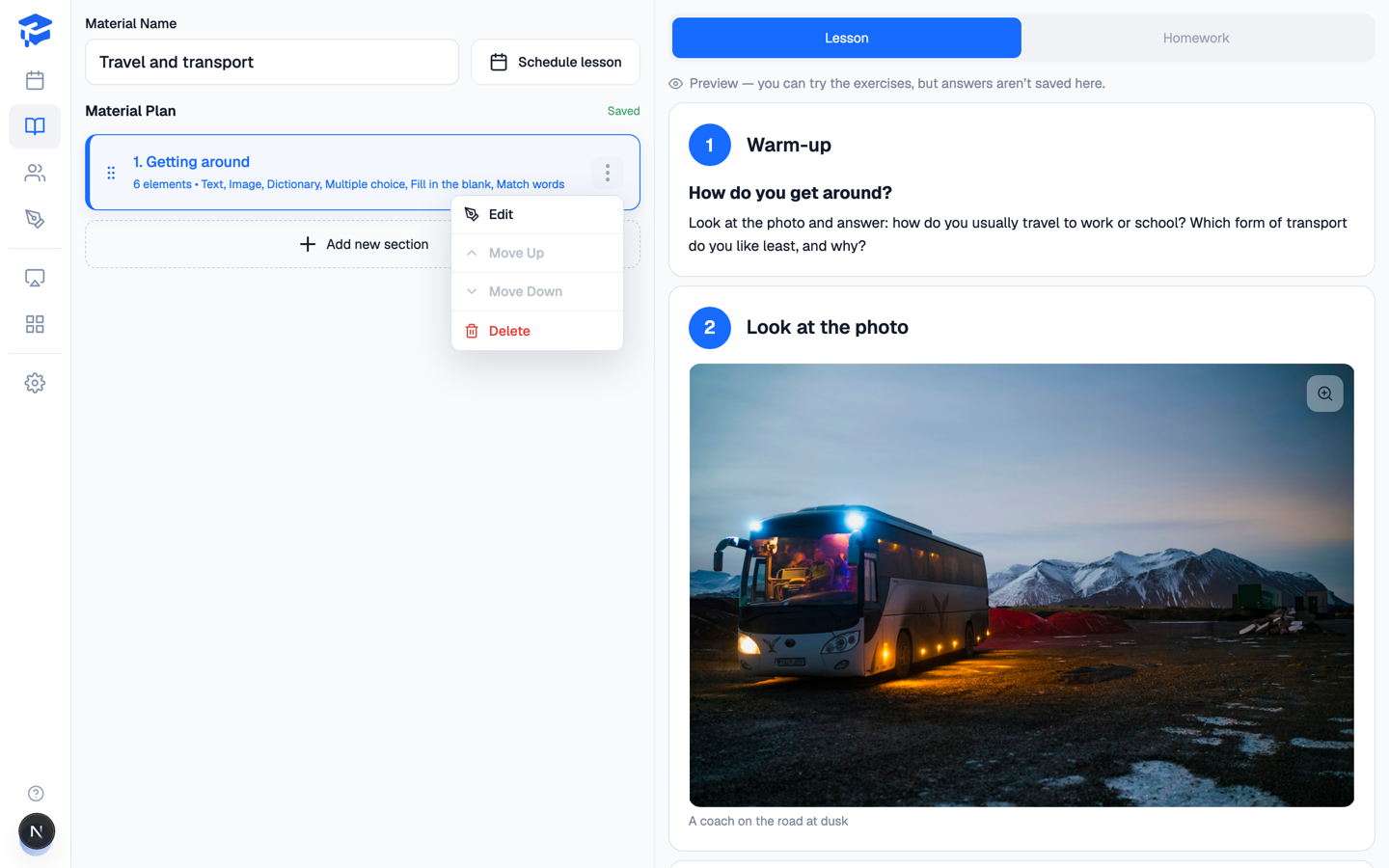Image resolution: width=1389 pixels, height=868 pixels.
Task: Click the step number 1 badge
Action: [710, 145]
